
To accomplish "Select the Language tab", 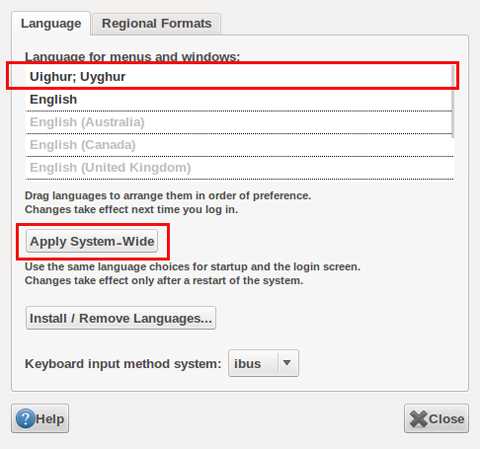I will click(51, 24).
